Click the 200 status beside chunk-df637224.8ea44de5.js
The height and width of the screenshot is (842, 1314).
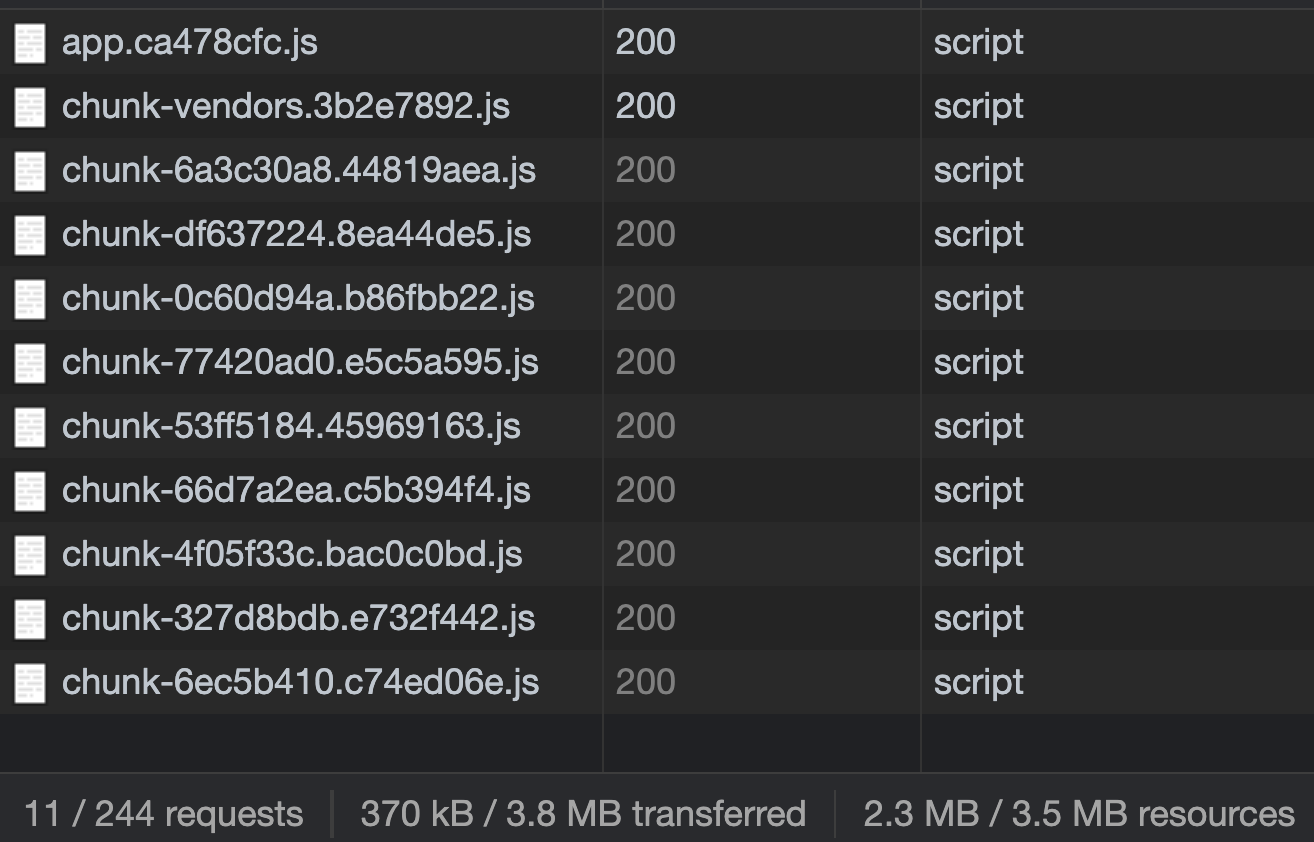click(x=646, y=234)
